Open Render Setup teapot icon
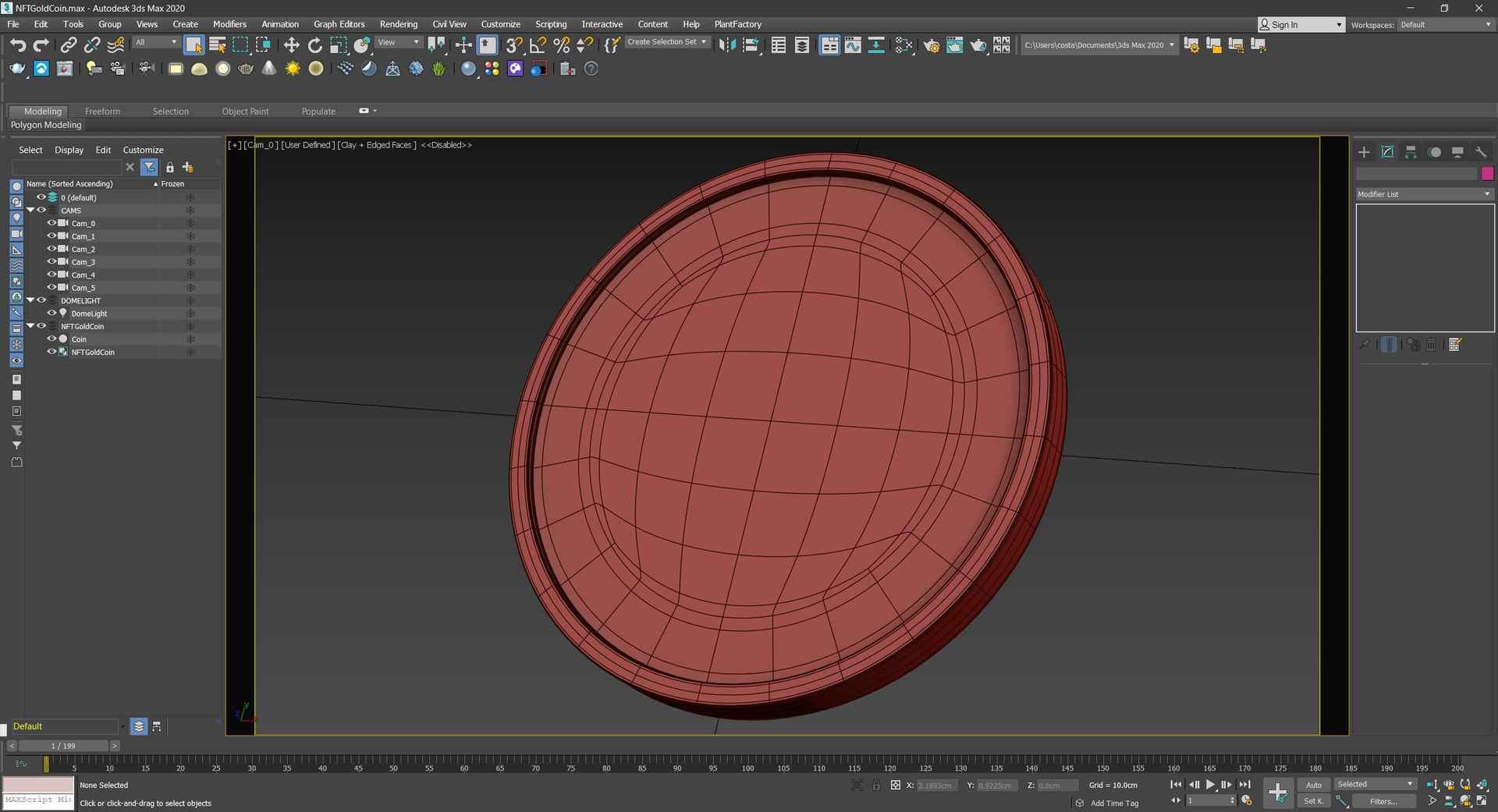Screen dimensions: 1498x812 [x=932, y=45]
